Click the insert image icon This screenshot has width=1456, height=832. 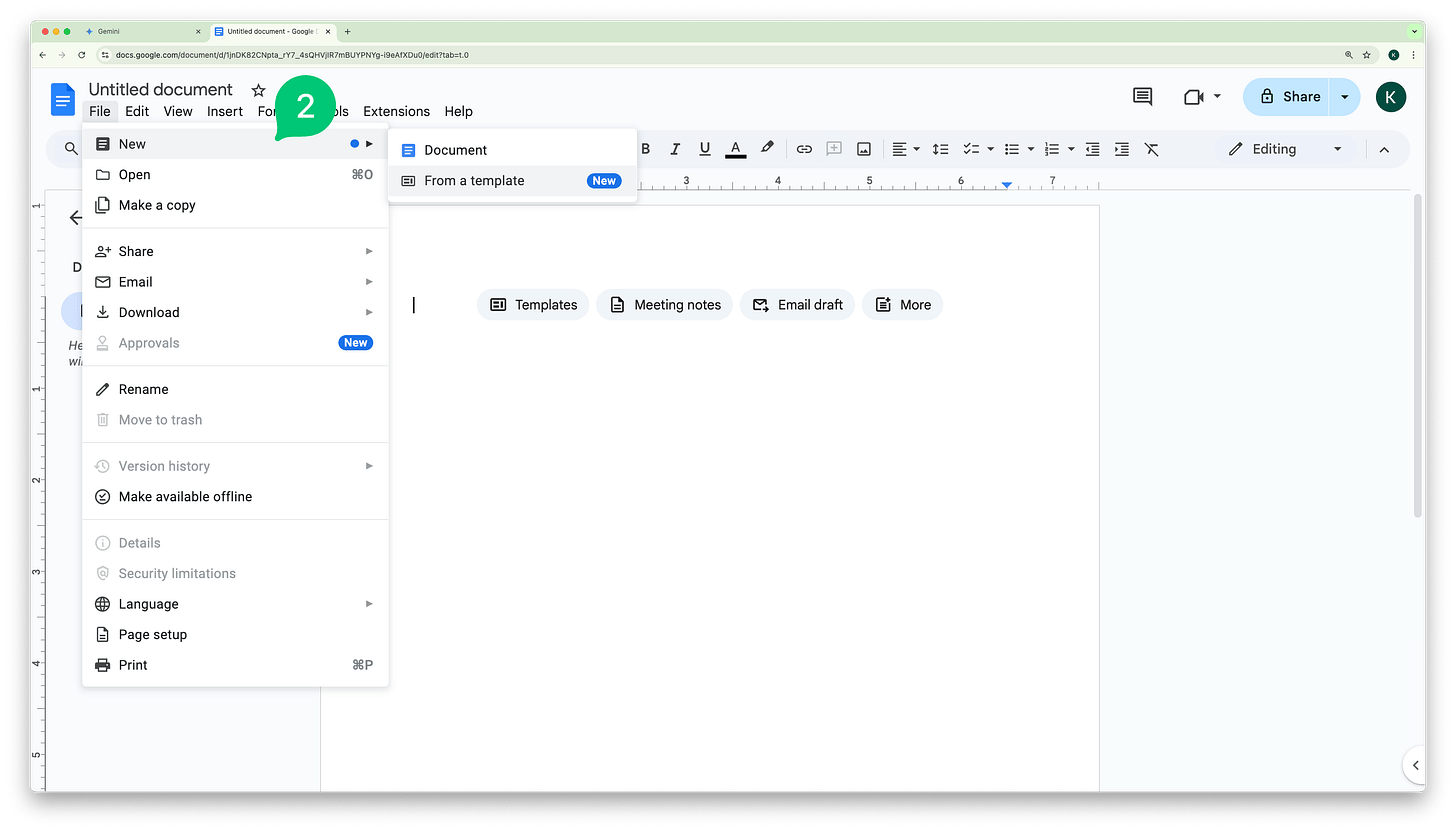point(864,149)
